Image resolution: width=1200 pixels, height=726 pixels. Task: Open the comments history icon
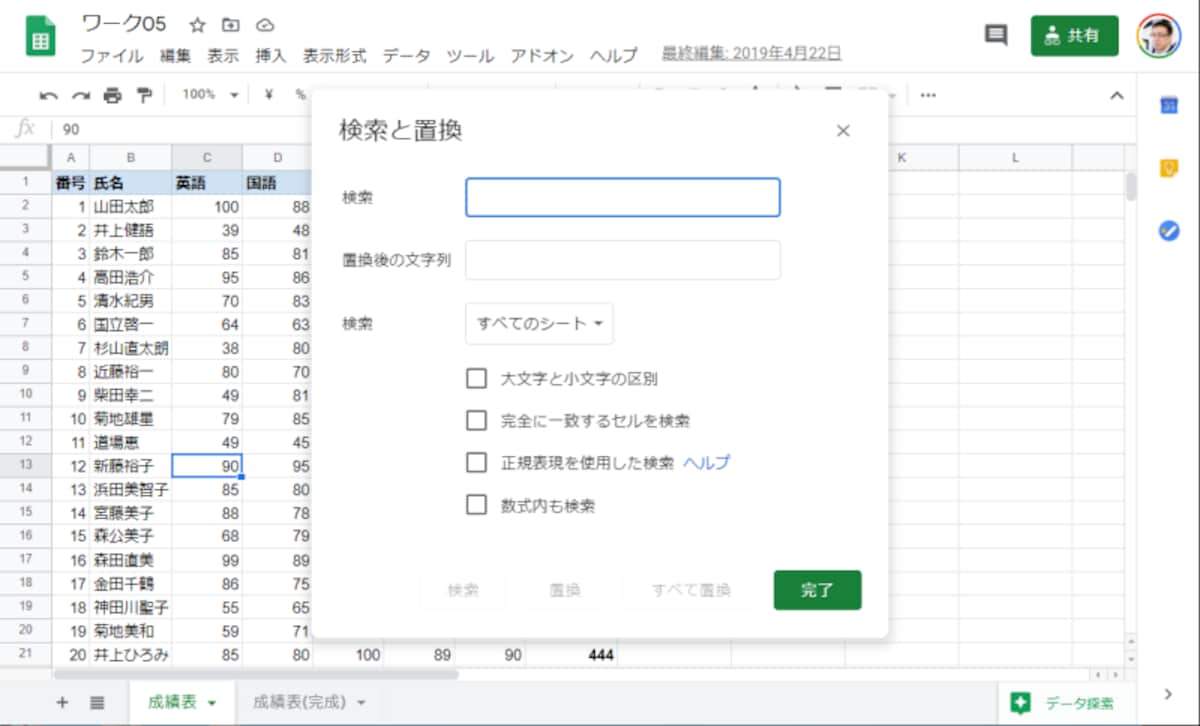pyautogui.click(x=996, y=35)
